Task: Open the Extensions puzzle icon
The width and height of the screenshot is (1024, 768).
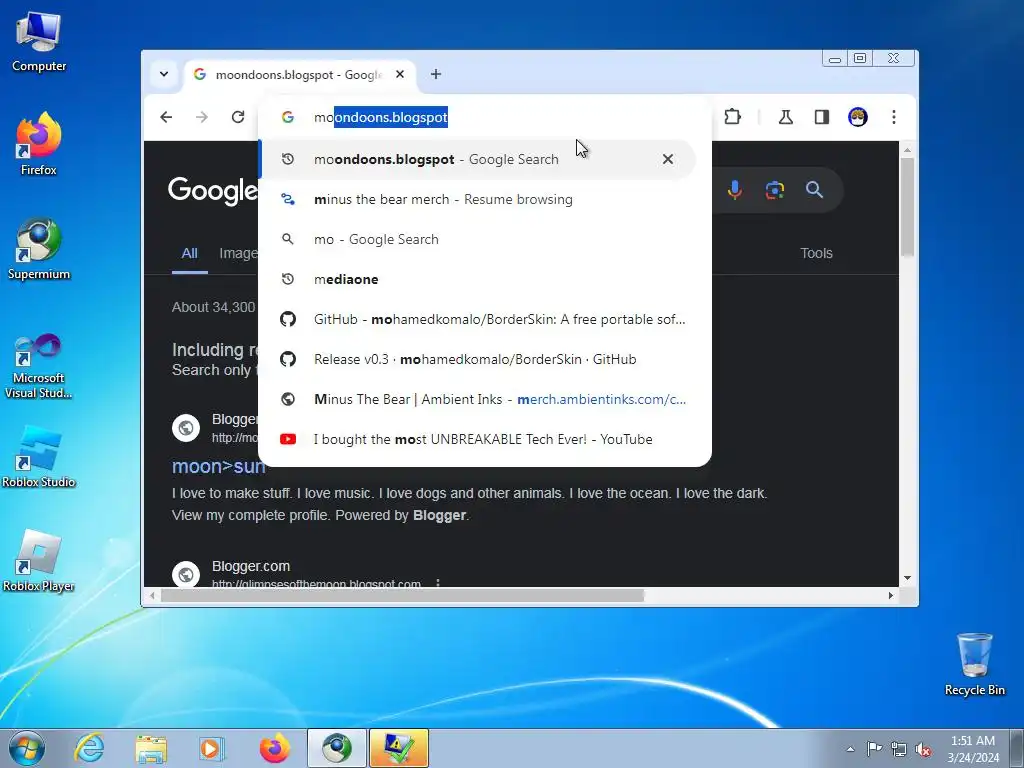Action: pos(733,117)
